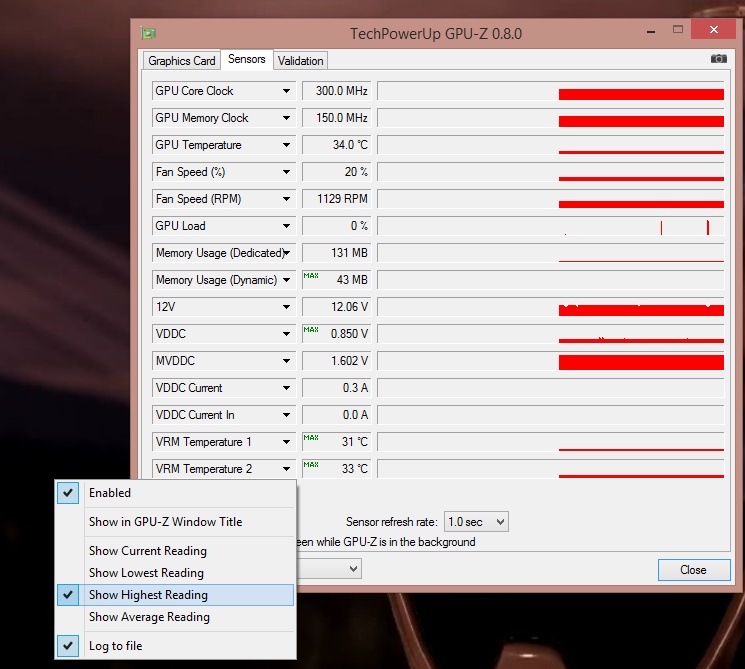This screenshot has height=669, width=745.
Task: Open VRM Temperature 2 dropdown
Action: point(287,469)
